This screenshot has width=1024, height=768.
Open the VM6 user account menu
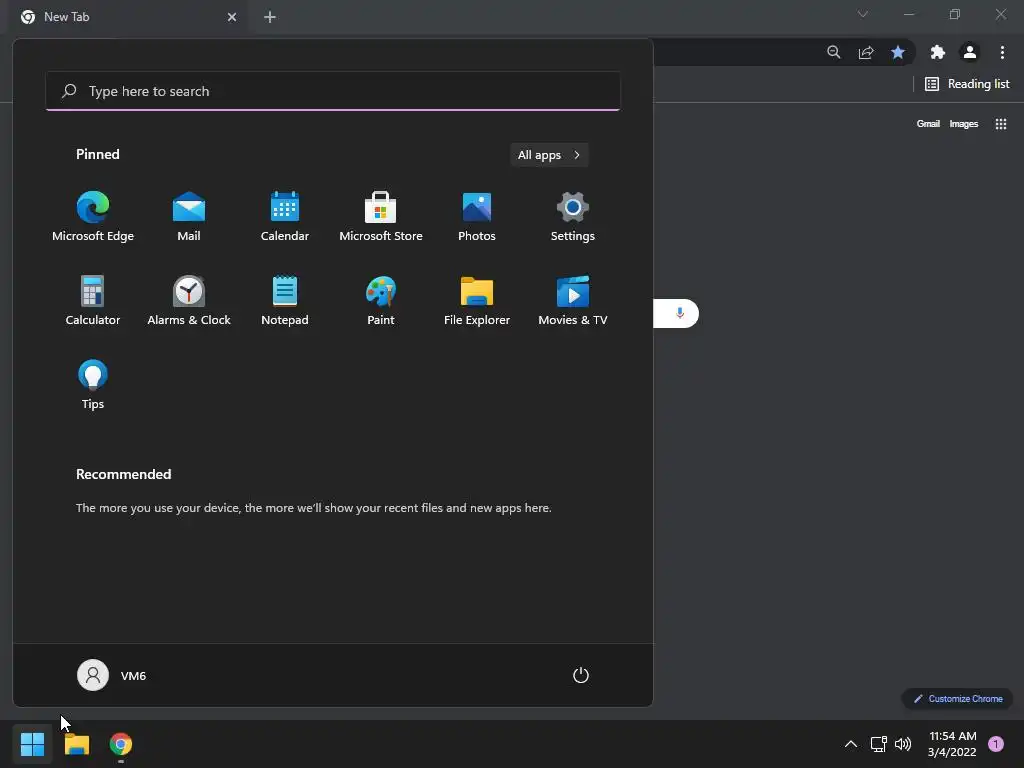(x=112, y=675)
